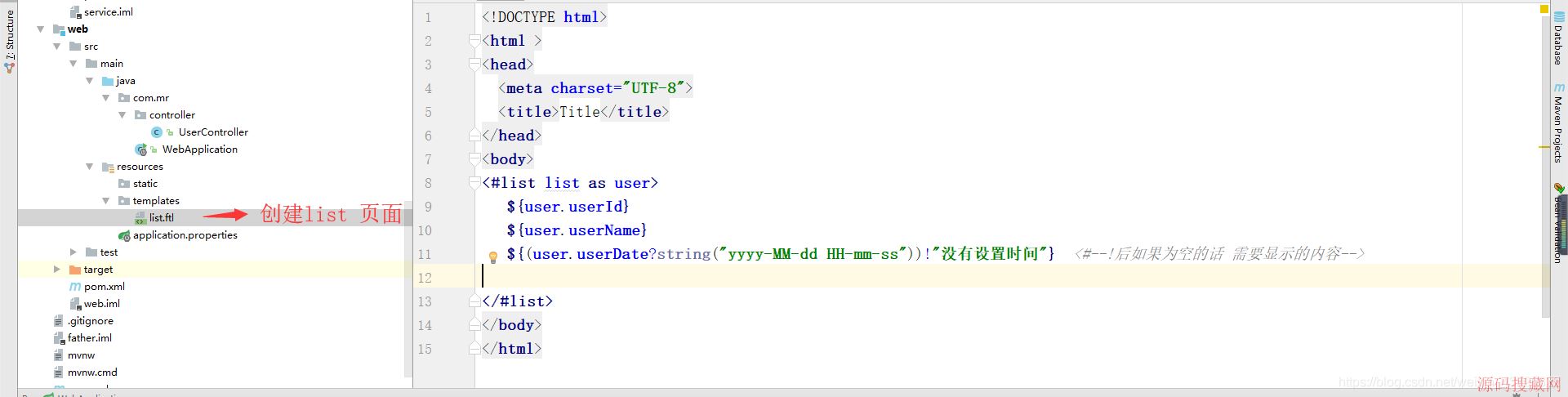Click the yellow lightbulb intention icon
This screenshot has width=1568, height=397.
click(492, 256)
